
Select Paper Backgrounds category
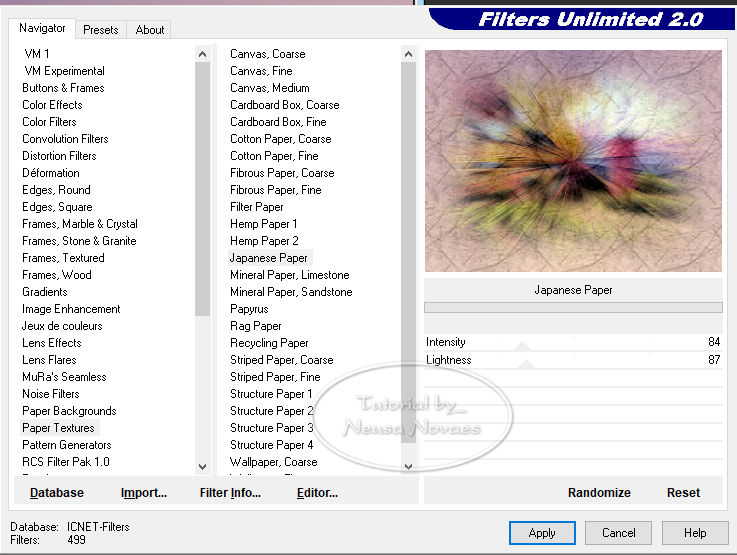coord(69,411)
